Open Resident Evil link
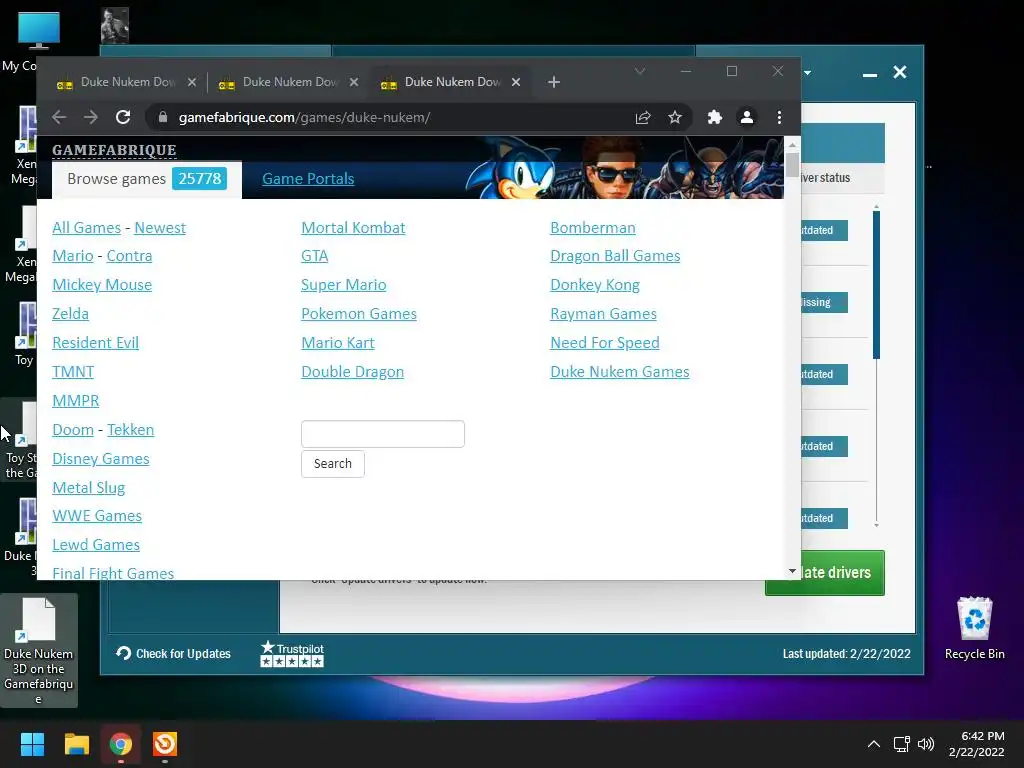Screen dimensions: 1024x768 coord(95,343)
